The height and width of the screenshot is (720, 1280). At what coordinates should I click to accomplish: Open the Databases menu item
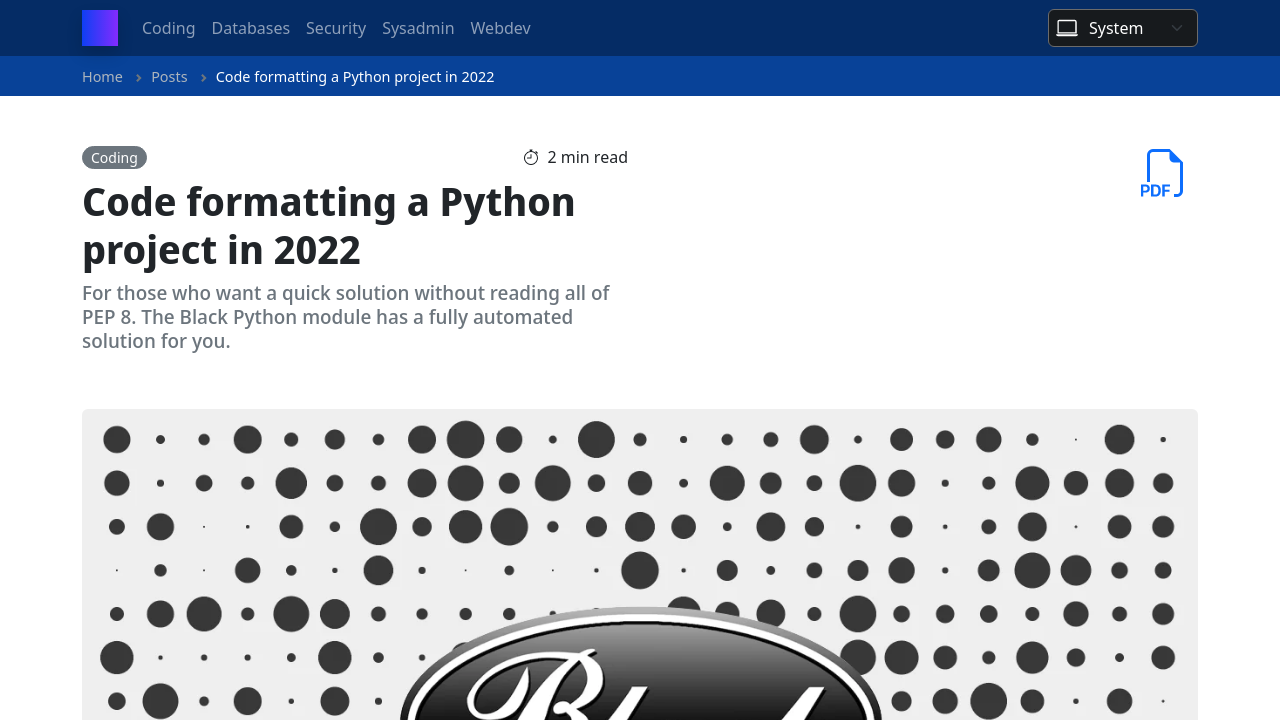pos(250,28)
